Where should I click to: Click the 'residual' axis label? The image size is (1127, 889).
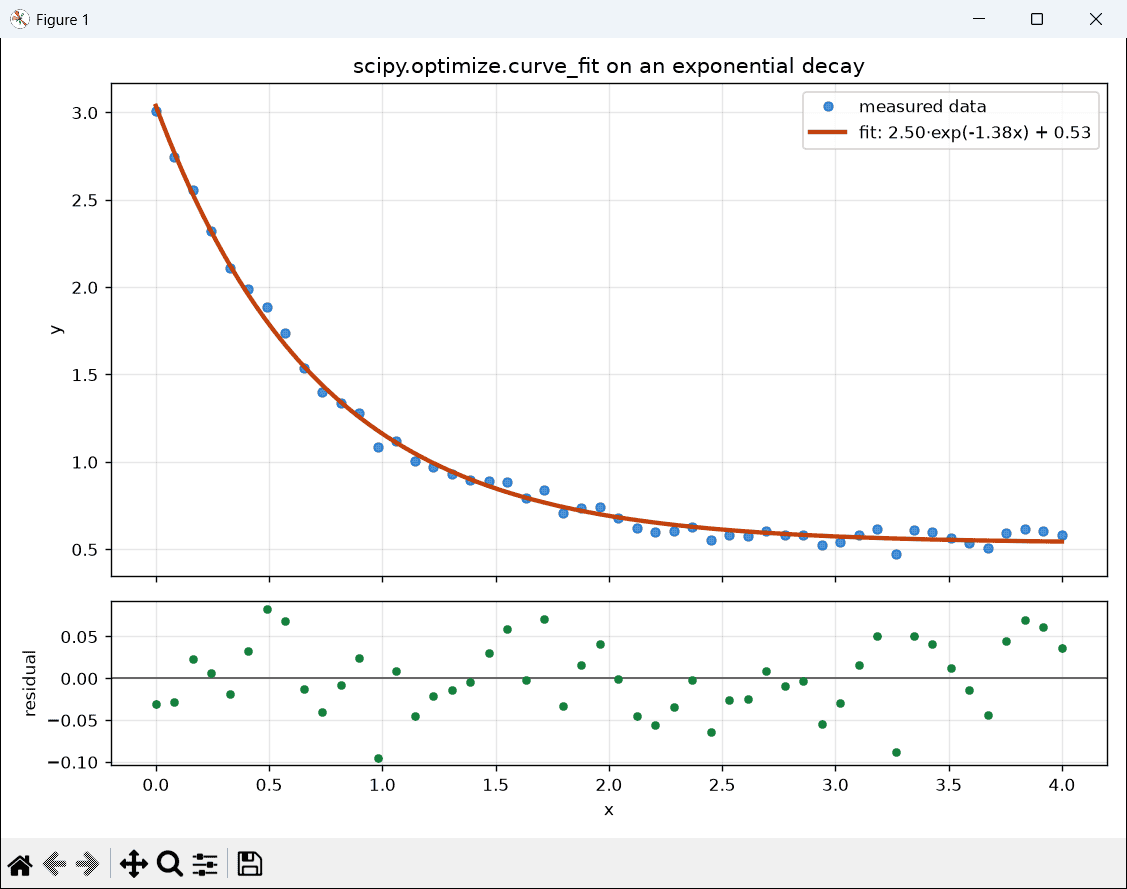tap(29, 683)
